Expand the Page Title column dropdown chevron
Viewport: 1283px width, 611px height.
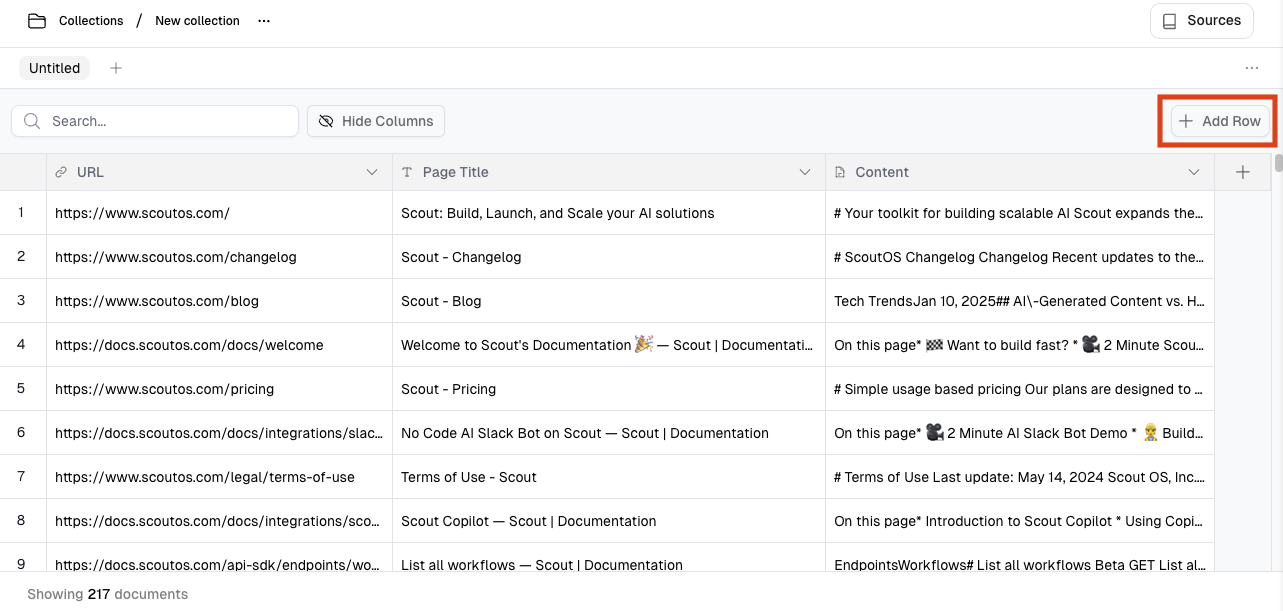point(805,172)
